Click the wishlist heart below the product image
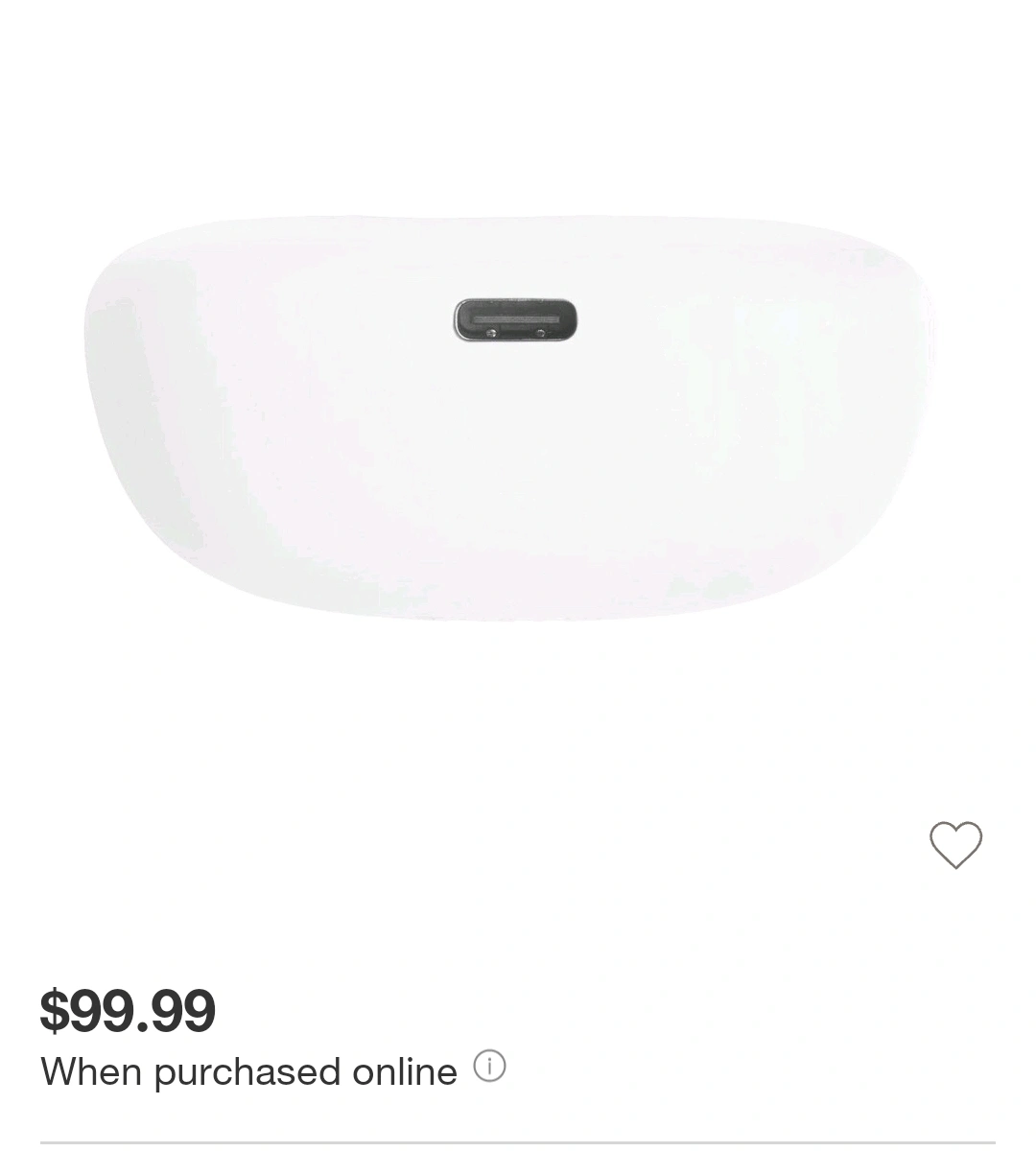This screenshot has height=1151, width=1036. click(955, 845)
